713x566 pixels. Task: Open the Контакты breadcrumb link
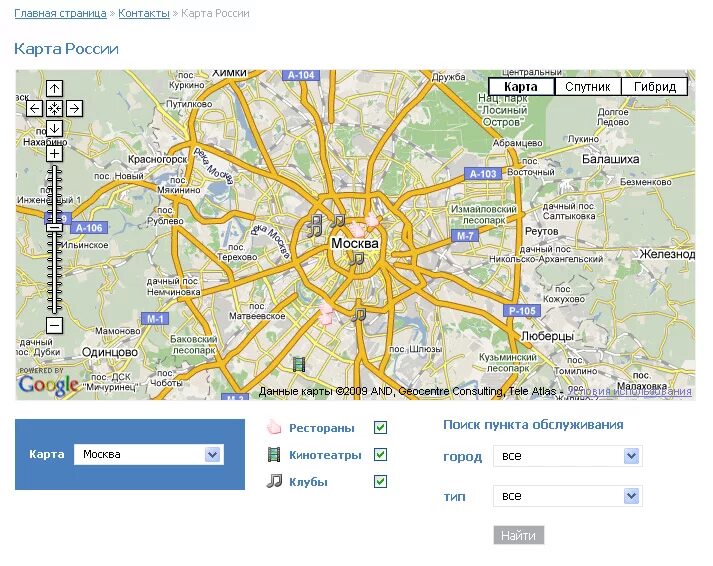(144, 14)
